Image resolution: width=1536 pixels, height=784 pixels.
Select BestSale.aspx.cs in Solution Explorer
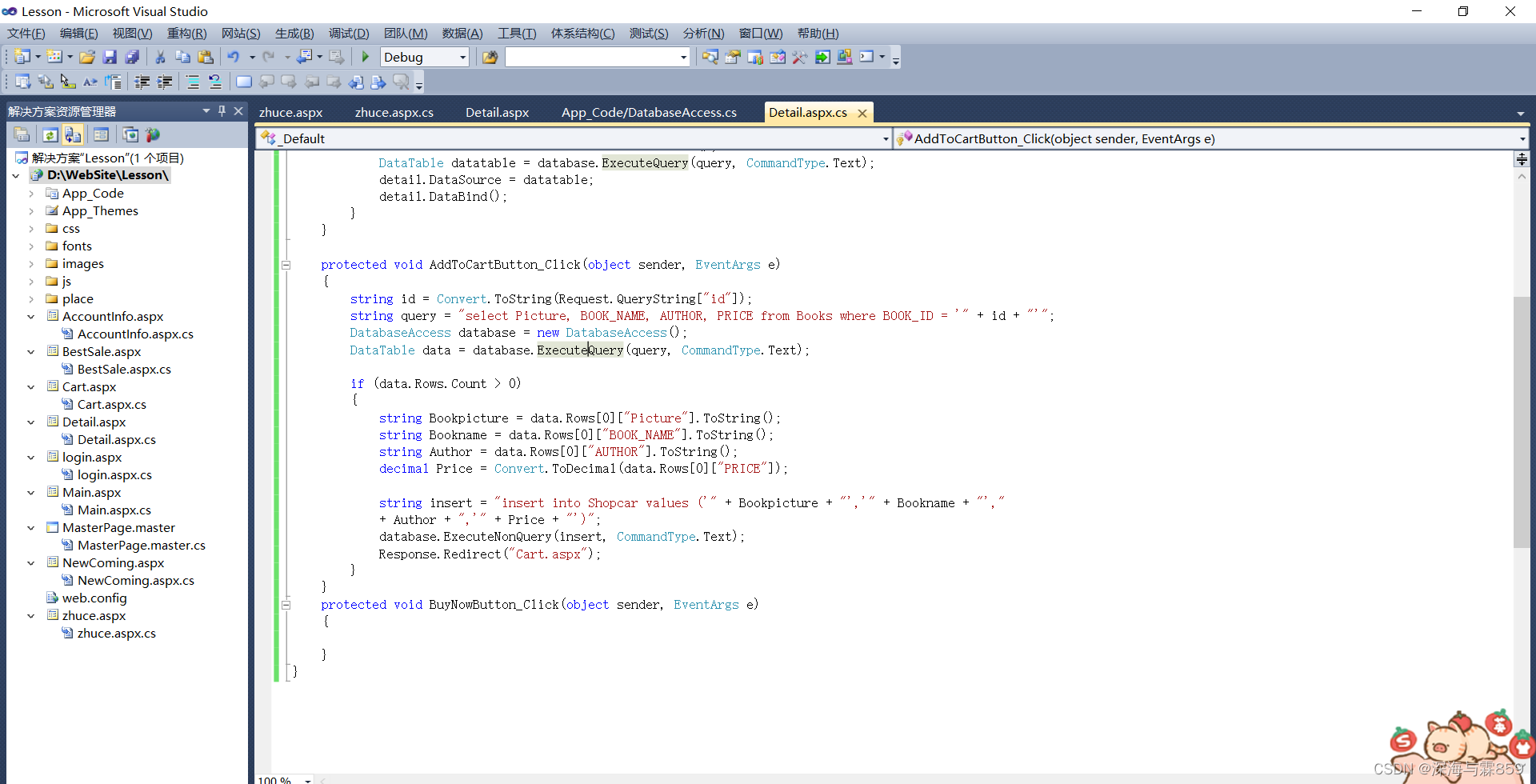tap(124, 369)
